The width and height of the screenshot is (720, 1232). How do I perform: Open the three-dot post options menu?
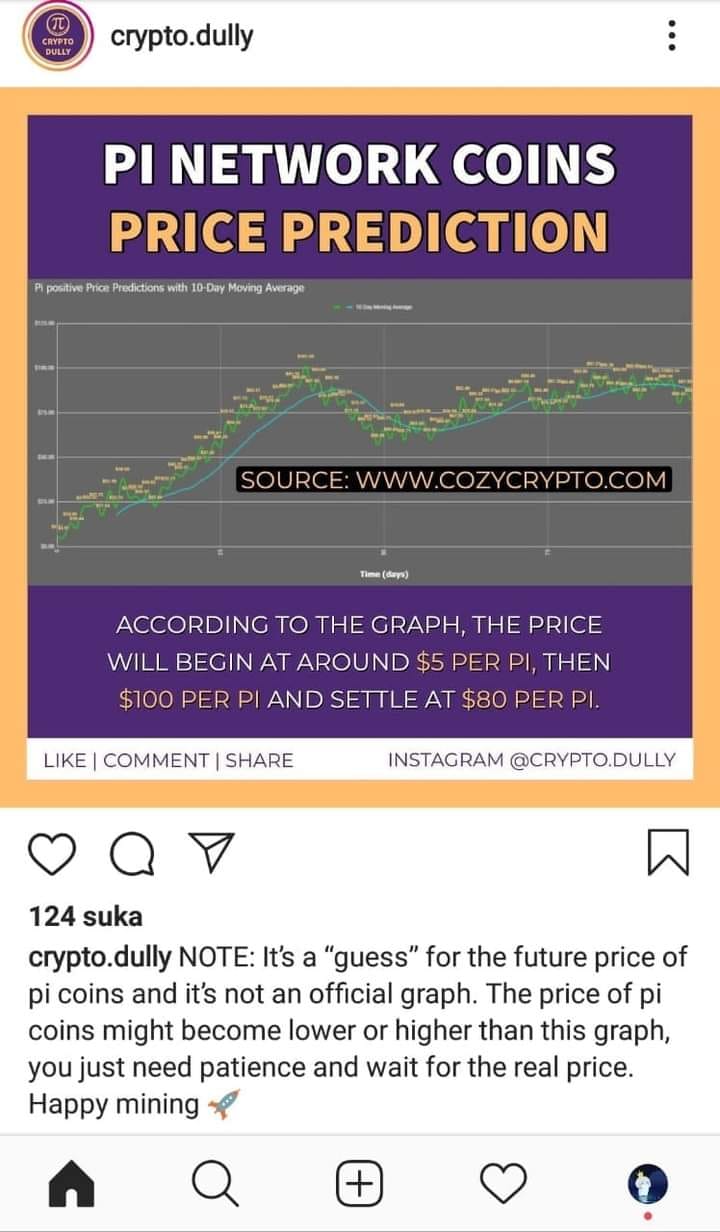tap(672, 37)
